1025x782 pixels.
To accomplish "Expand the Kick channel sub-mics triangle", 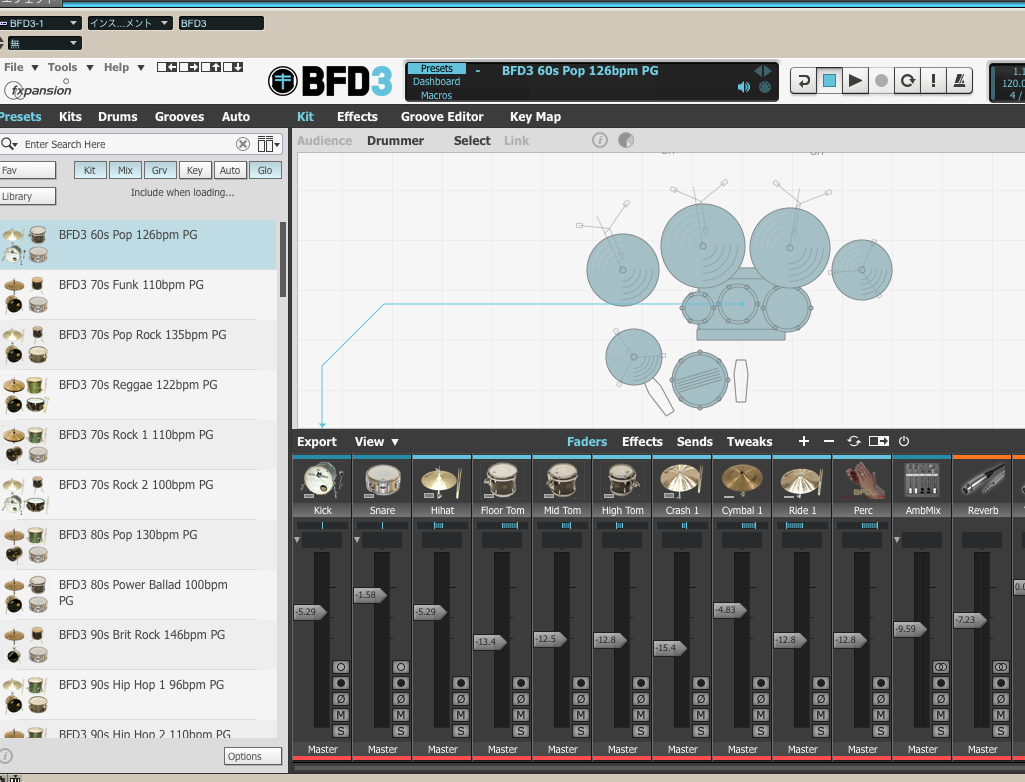I will point(297,540).
